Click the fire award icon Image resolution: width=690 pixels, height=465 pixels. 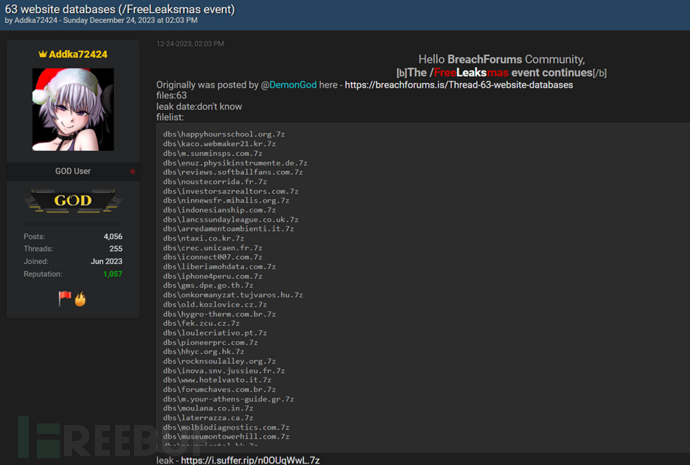tap(80, 298)
